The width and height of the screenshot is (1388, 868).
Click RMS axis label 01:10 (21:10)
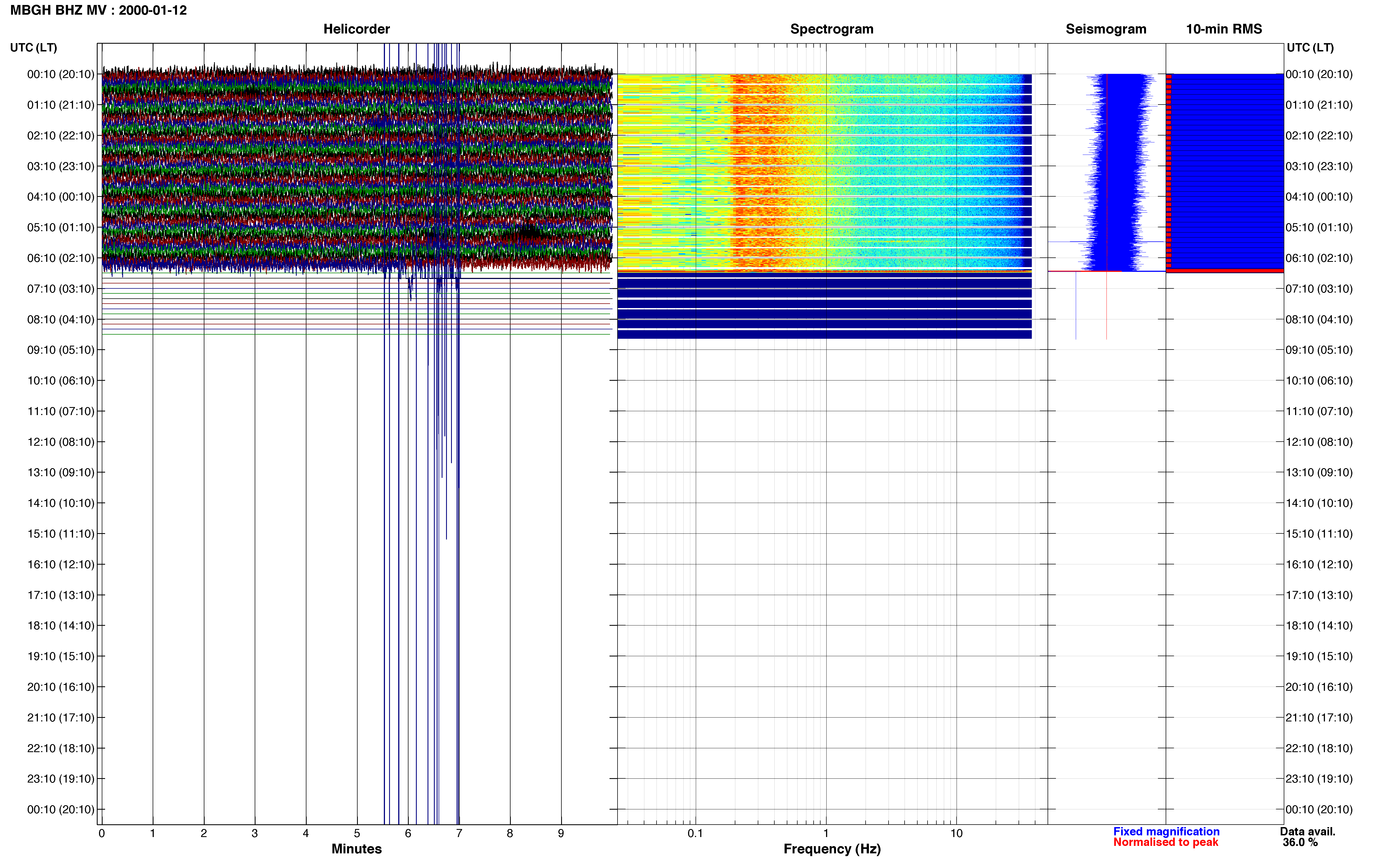(1319, 105)
